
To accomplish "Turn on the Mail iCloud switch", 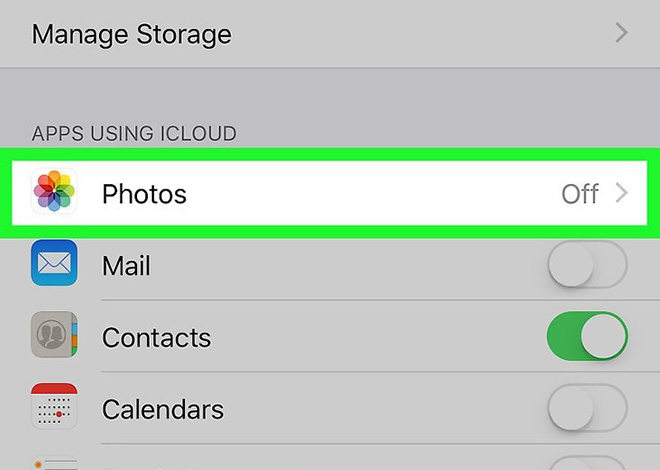I will [588, 264].
